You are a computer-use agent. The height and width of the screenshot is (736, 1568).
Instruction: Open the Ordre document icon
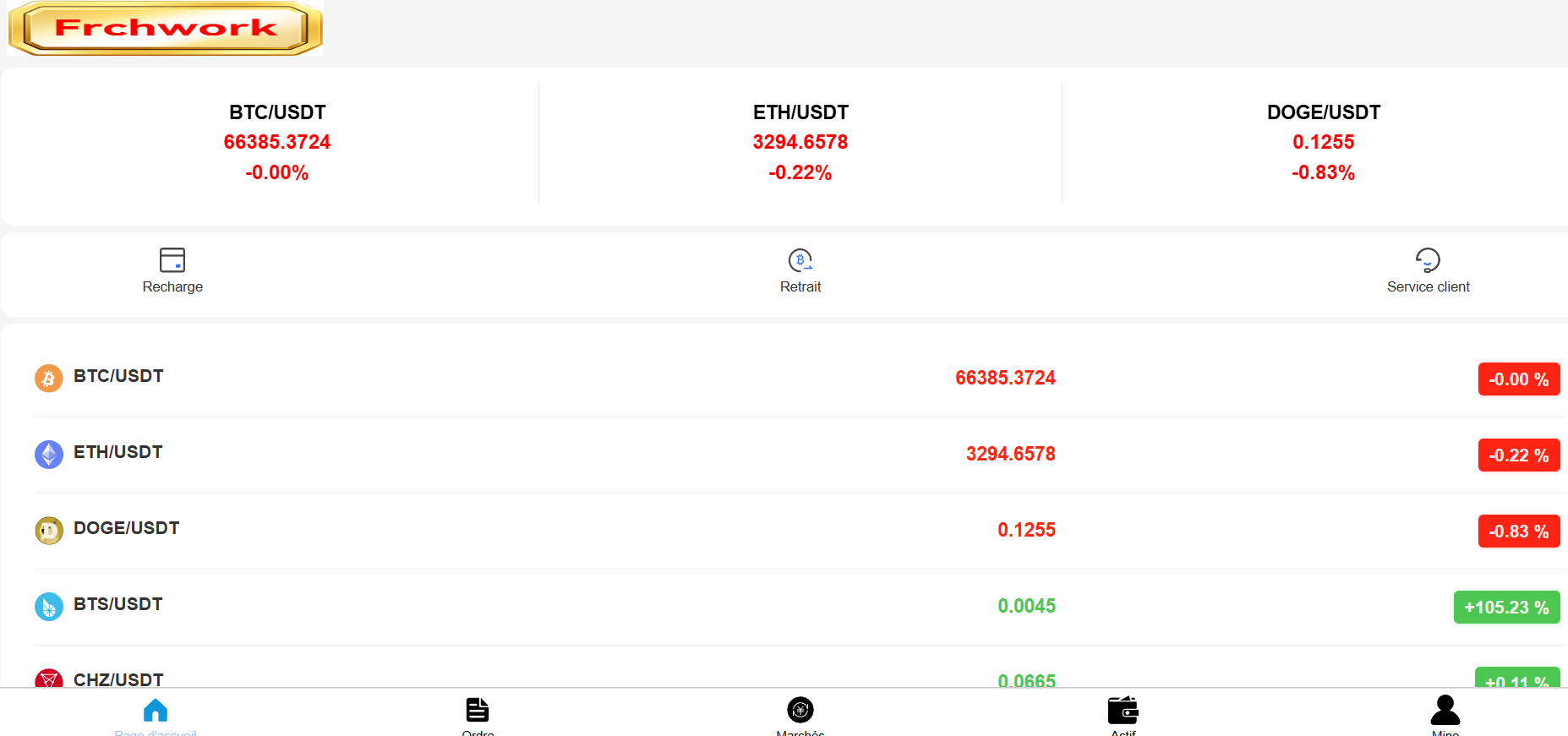click(478, 710)
